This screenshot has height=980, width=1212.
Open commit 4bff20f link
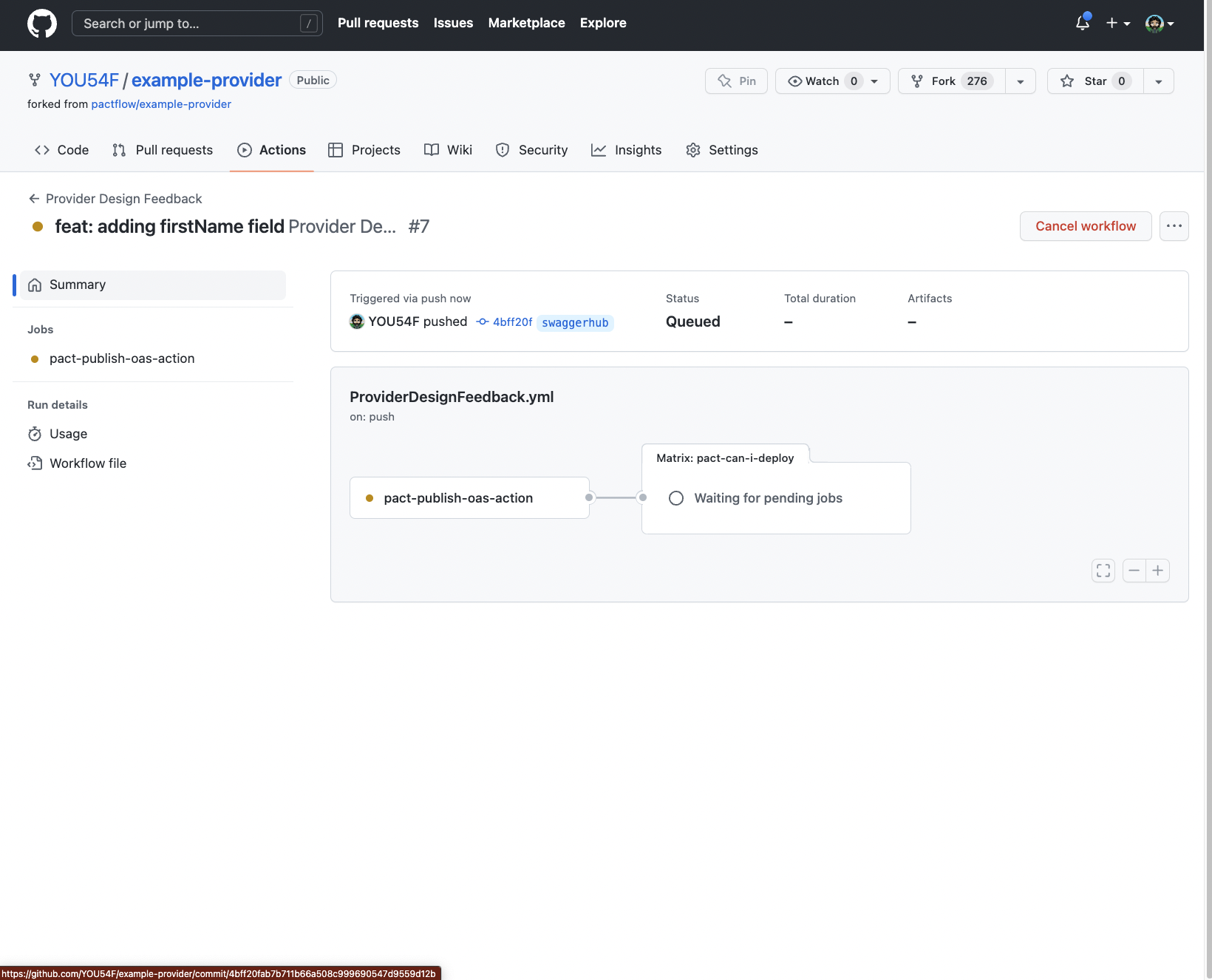coord(512,322)
